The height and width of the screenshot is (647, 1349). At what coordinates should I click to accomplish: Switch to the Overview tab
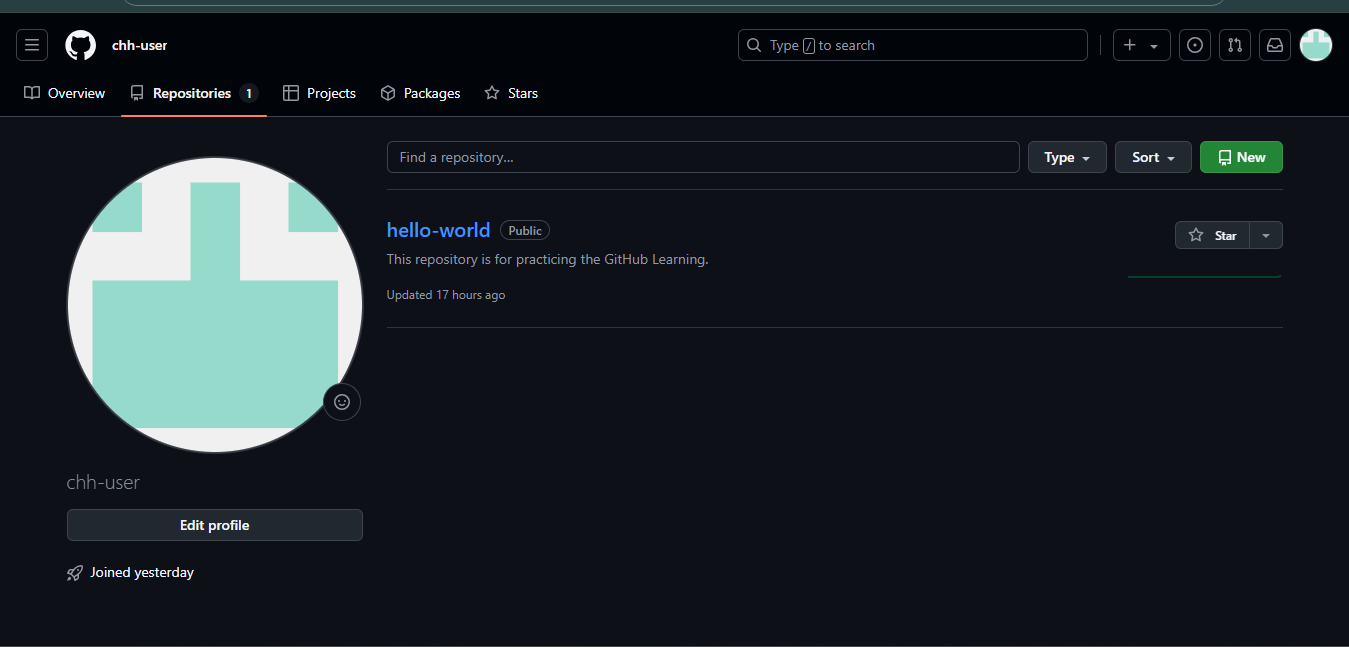[65, 93]
